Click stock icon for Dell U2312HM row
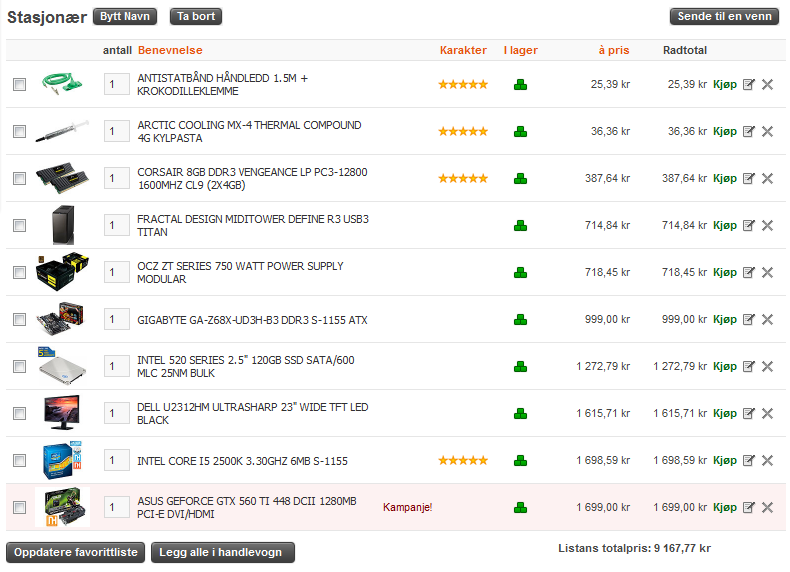Screen dimensions: 790x572 [520, 414]
